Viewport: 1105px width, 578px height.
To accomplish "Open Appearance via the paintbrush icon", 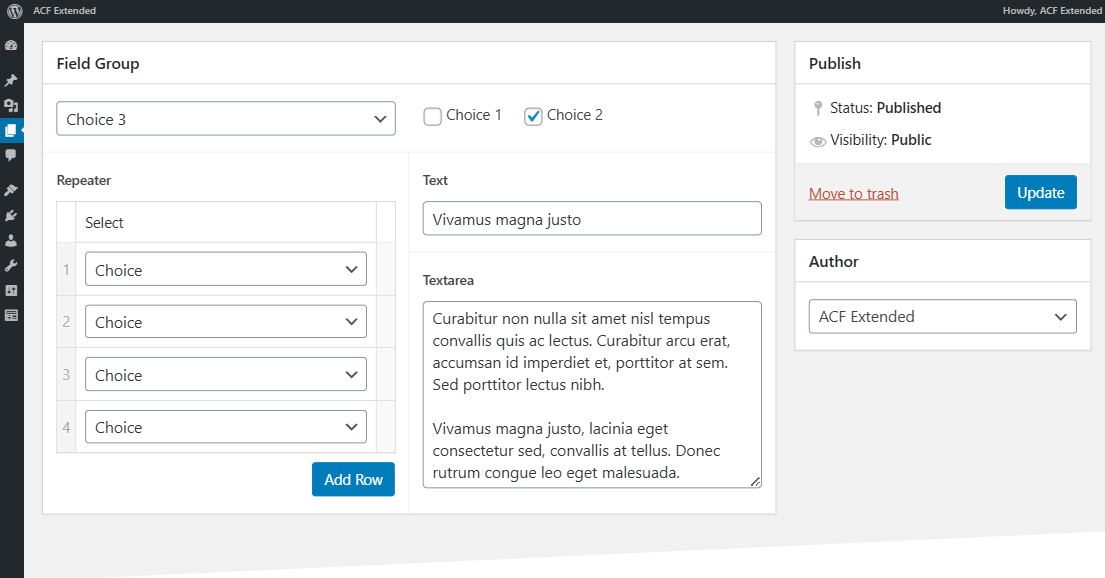I will click(11, 190).
